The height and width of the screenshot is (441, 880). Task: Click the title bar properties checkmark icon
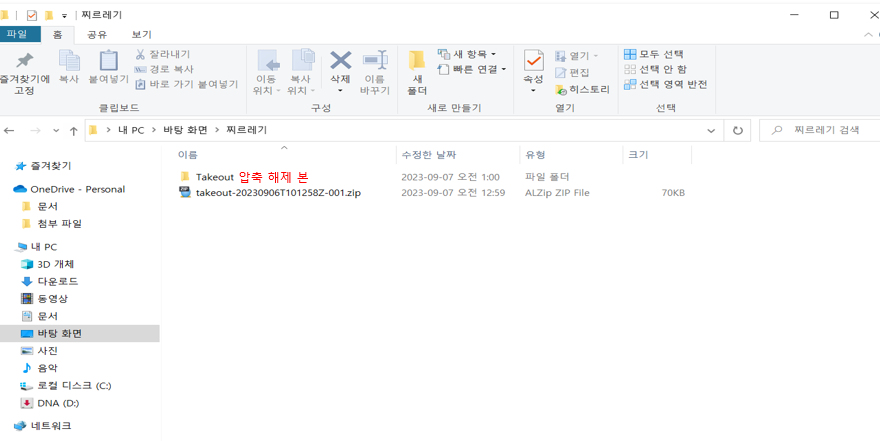[31, 15]
